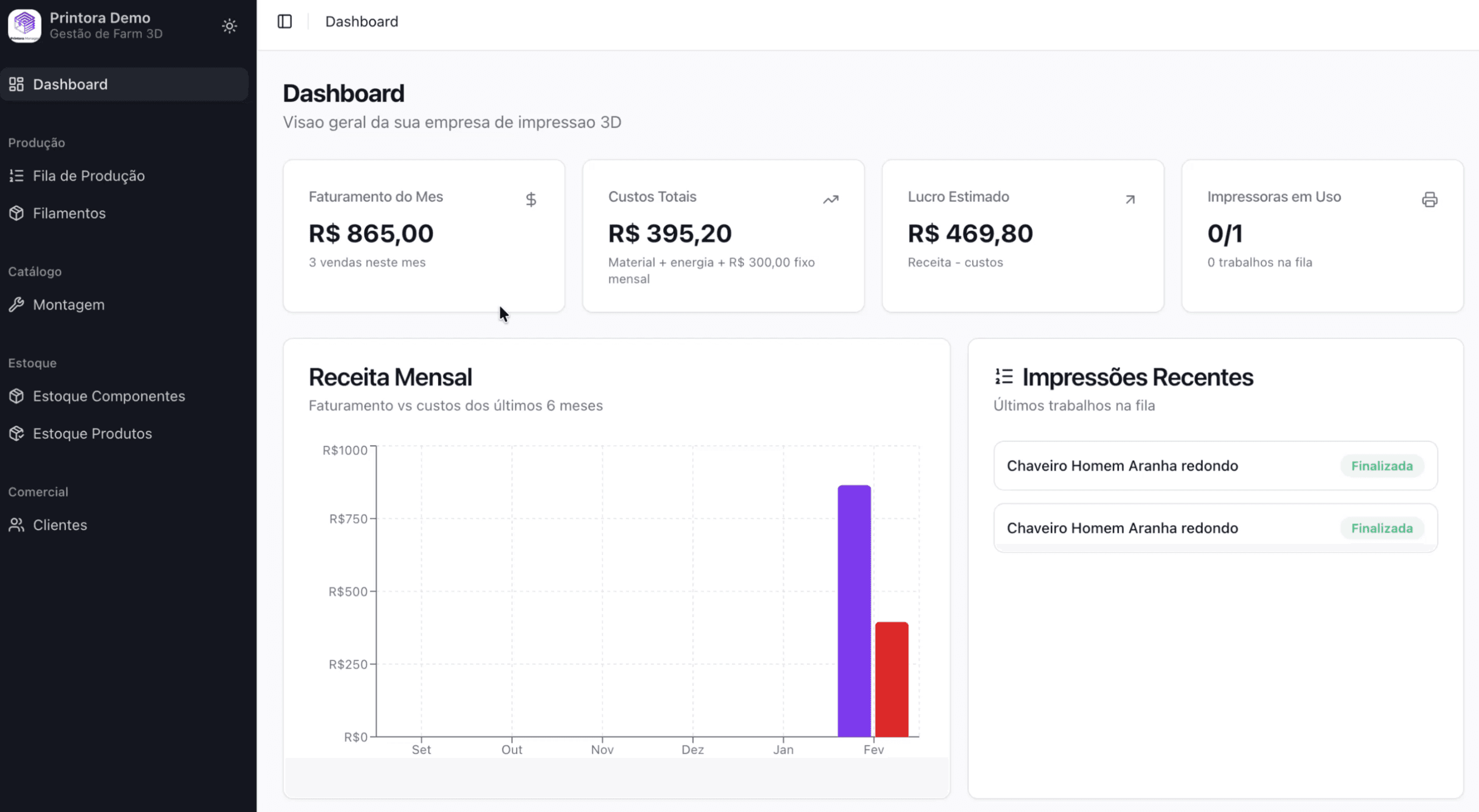Click the dollar sign icon on Faturamento card
This screenshot has height=812, width=1479.
tap(531, 200)
